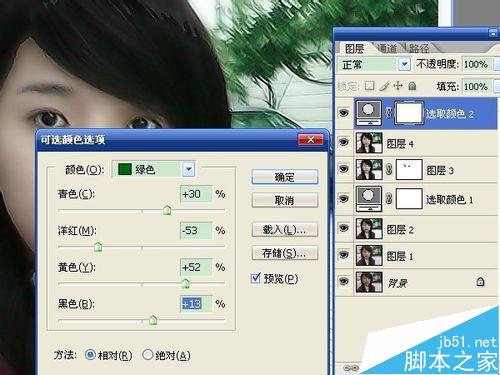This screenshot has height=375, width=500.
Task: Toggle lock position move icon
Action: [398, 86]
